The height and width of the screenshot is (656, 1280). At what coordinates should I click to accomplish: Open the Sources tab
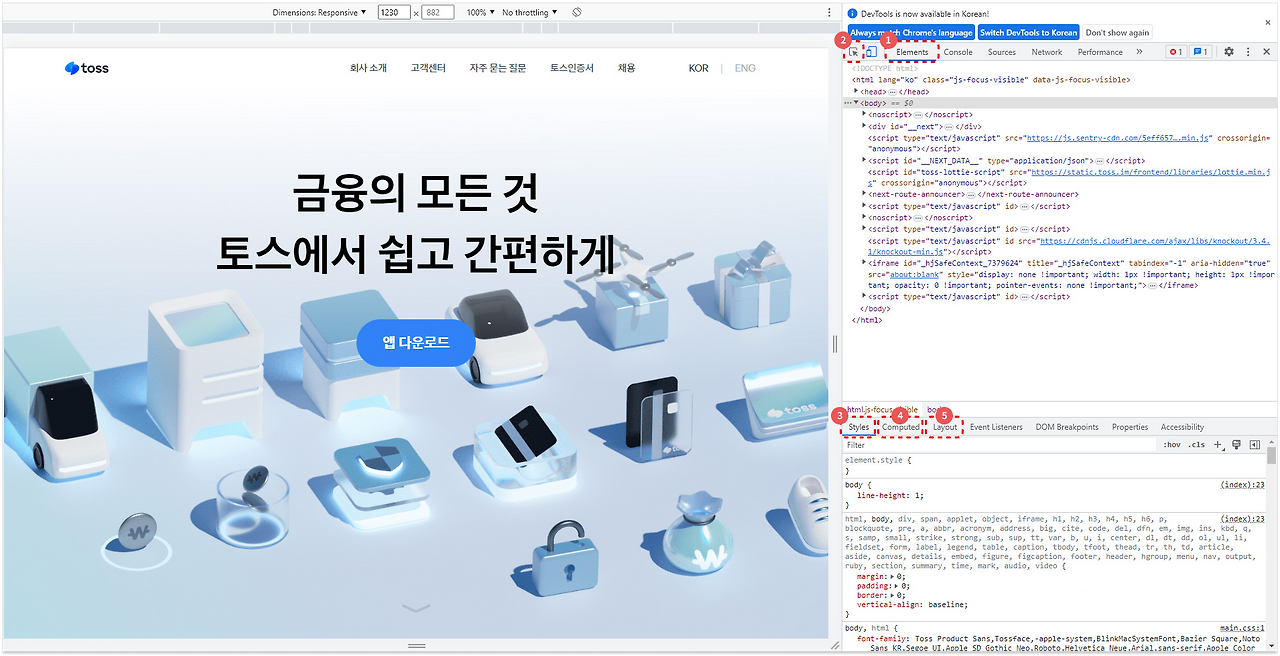[1001, 52]
